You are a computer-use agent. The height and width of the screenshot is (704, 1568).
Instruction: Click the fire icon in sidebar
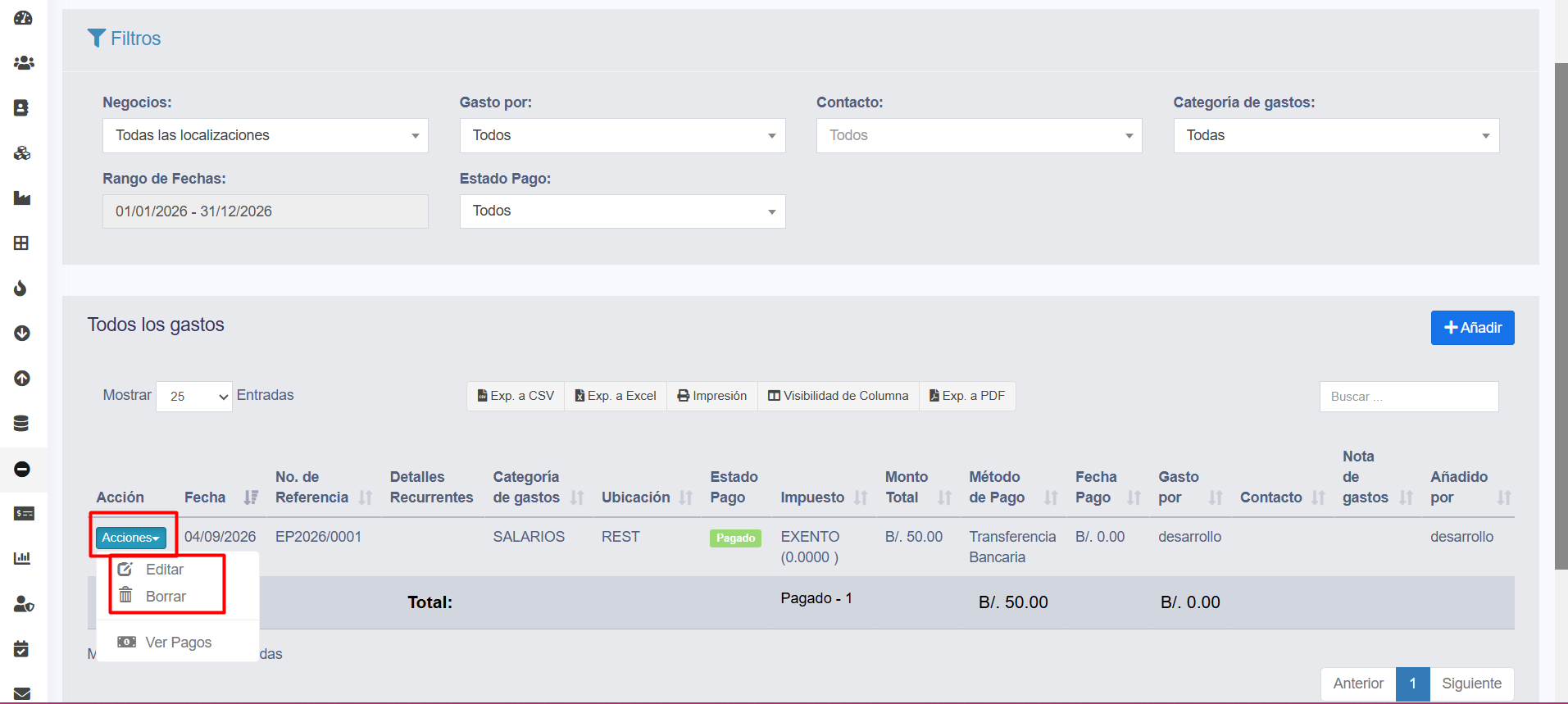21,288
